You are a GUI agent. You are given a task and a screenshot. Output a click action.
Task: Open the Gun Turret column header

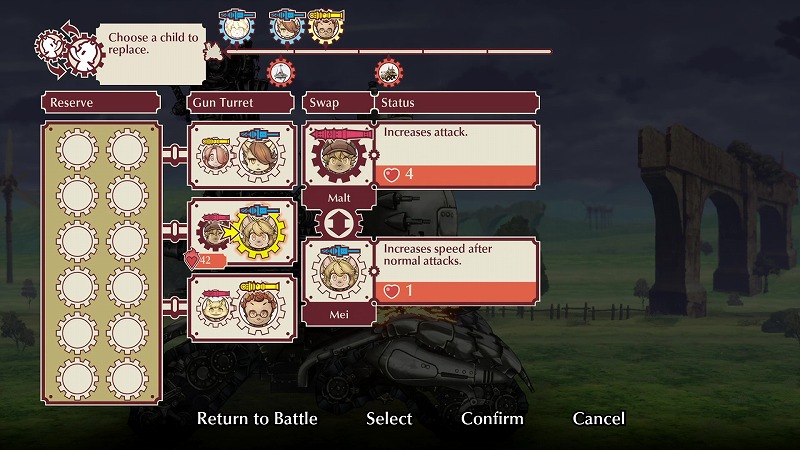(240, 103)
